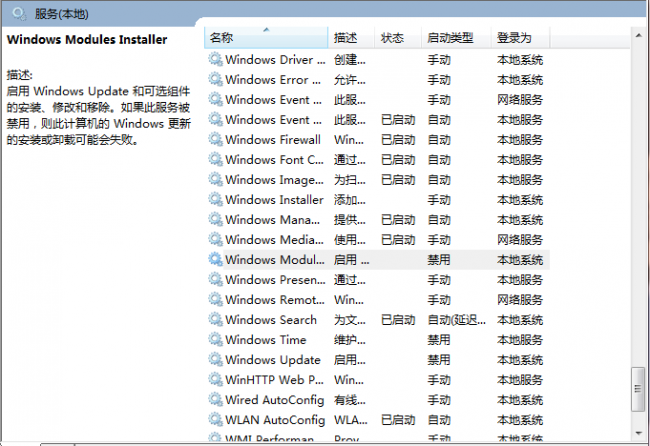Image resolution: width=650 pixels, height=446 pixels.
Task: Click the 服务(本地) header icon
Action: tap(19, 14)
